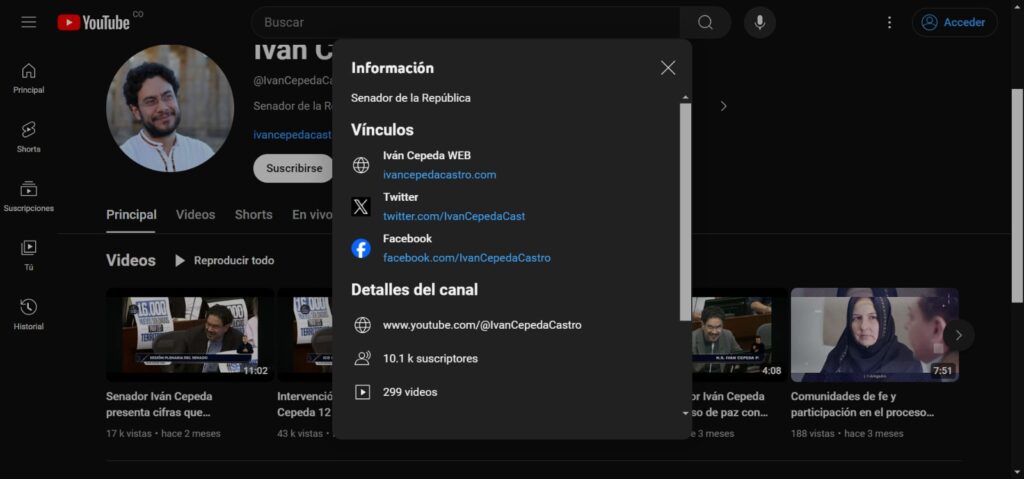Click the www.youtube.com/@IvanCepedaCastro text
The width and height of the screenshot is (1024, 479).
click(x=482, y=325)
